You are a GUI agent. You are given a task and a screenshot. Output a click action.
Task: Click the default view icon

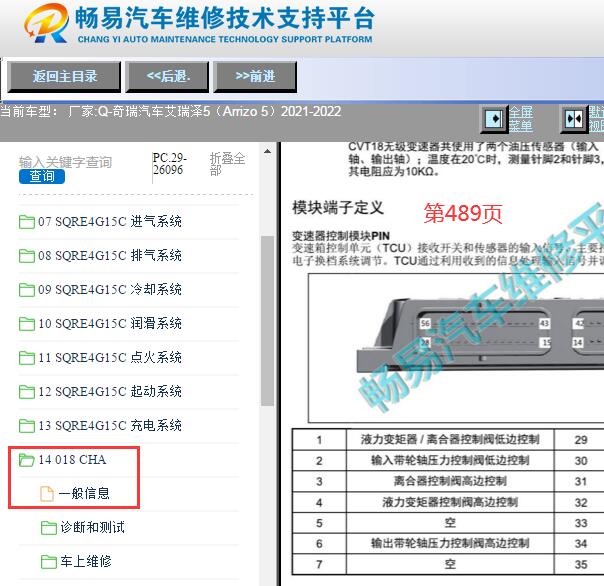point(574,119)
